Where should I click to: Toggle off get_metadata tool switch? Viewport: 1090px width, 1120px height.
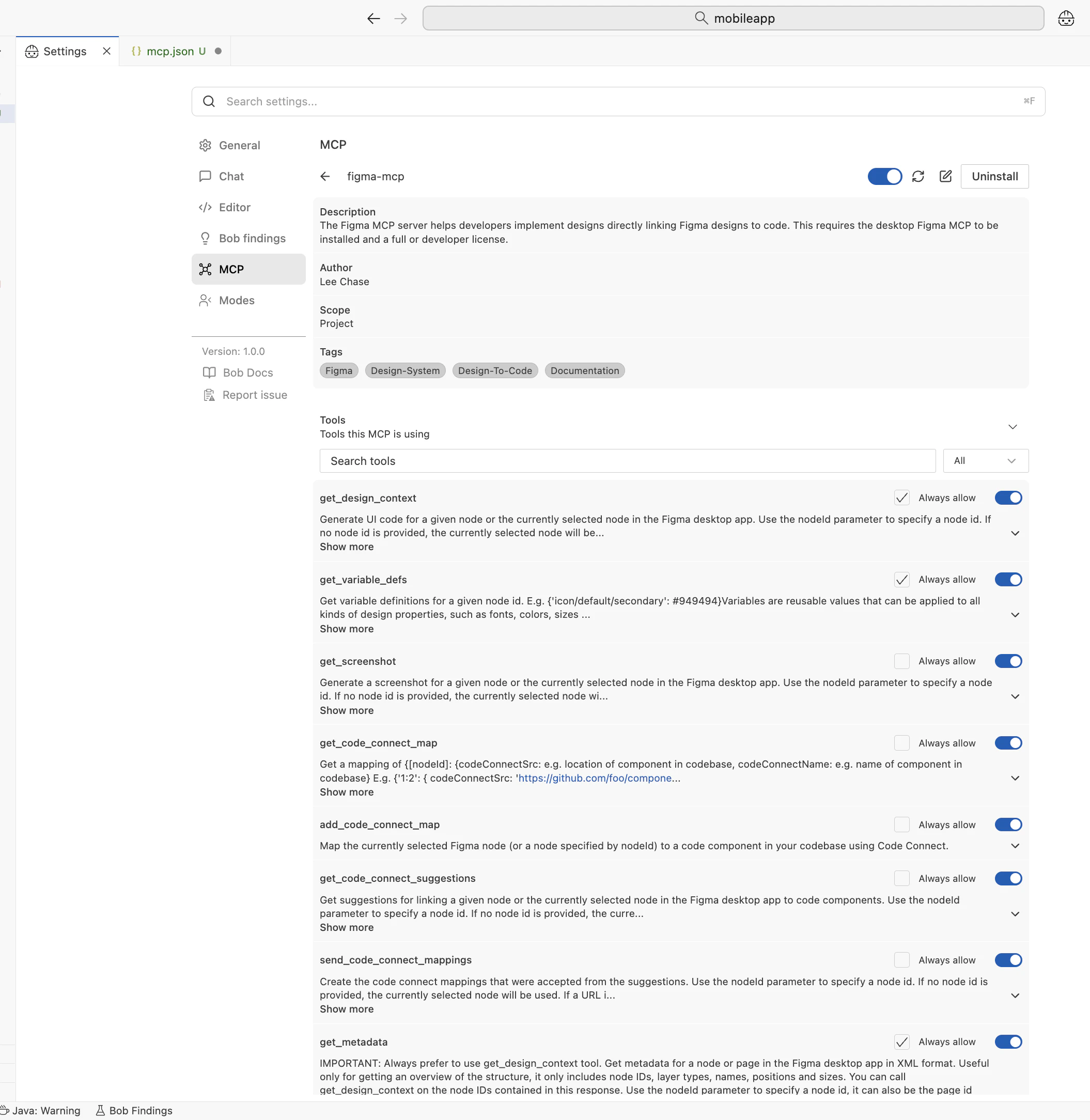tap(1008, 1041)
